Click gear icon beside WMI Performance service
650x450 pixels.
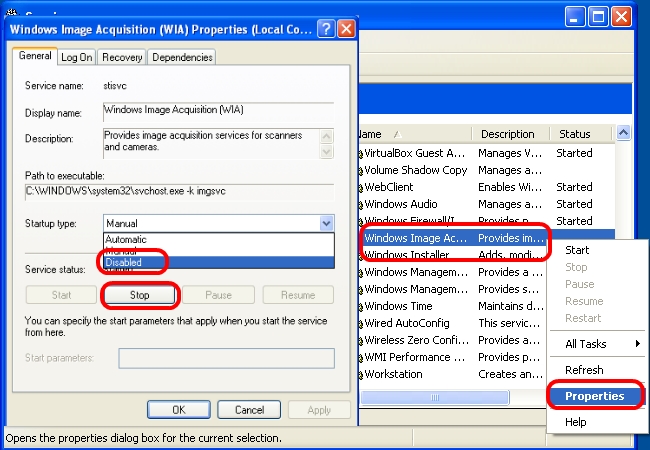click(x=361, y=358)
